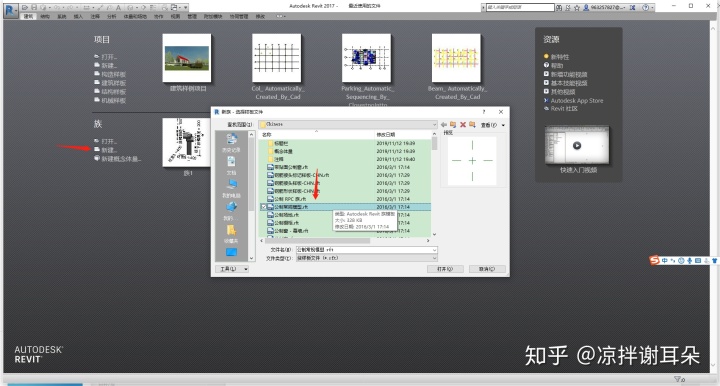Open the 工具 tools dropdown in the dialog
This screenshot has width=720, height=386.
click(232, 269)
